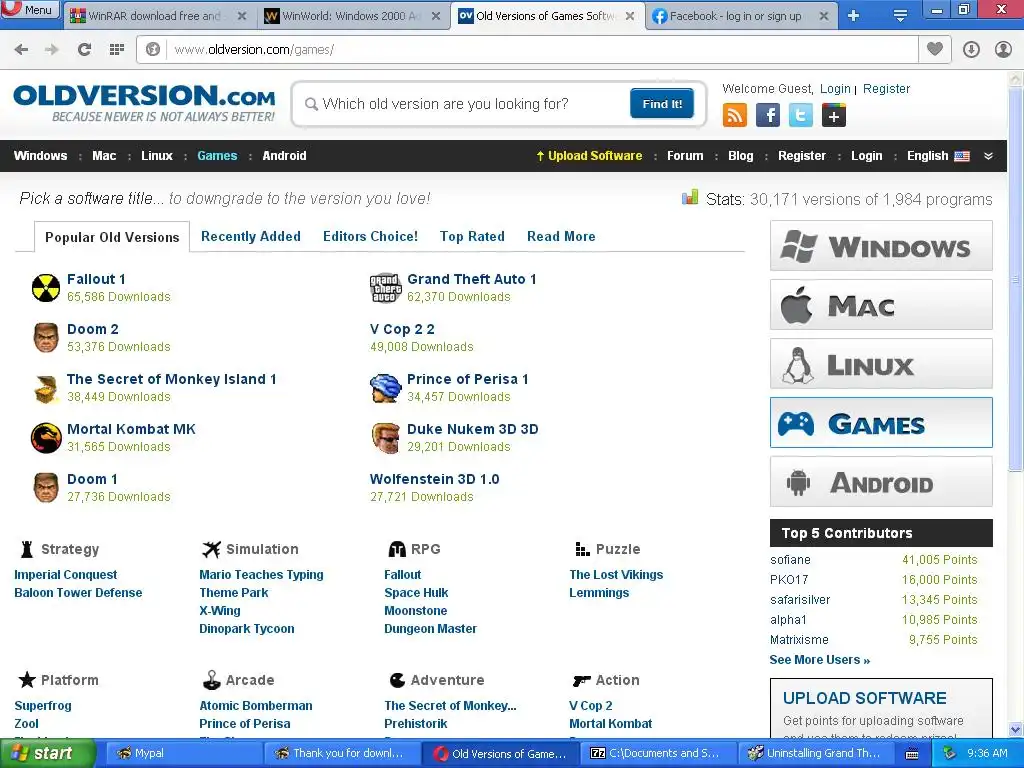Open Windows in the navigation bar

click(x=40, y=156)
